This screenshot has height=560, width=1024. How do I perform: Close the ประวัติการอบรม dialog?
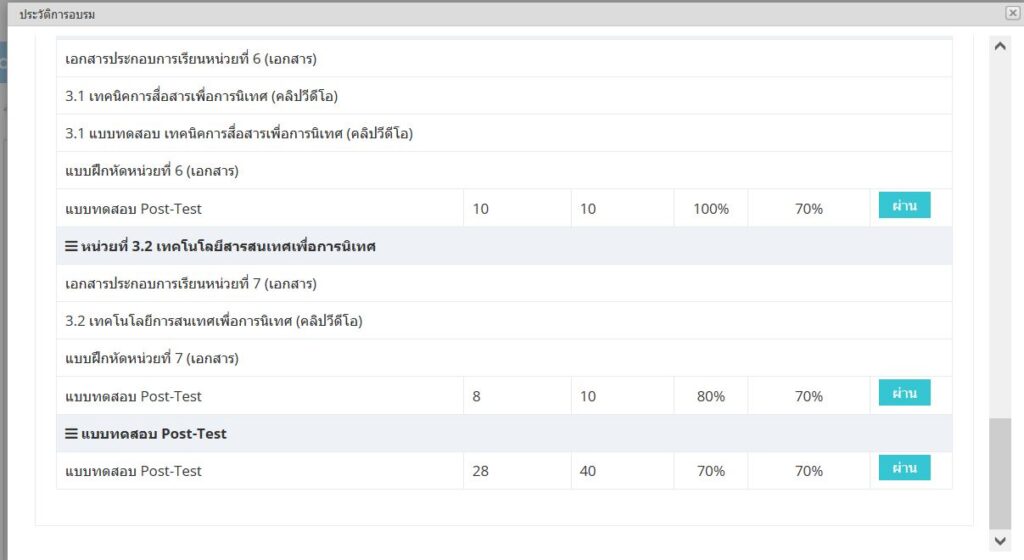1012,13
